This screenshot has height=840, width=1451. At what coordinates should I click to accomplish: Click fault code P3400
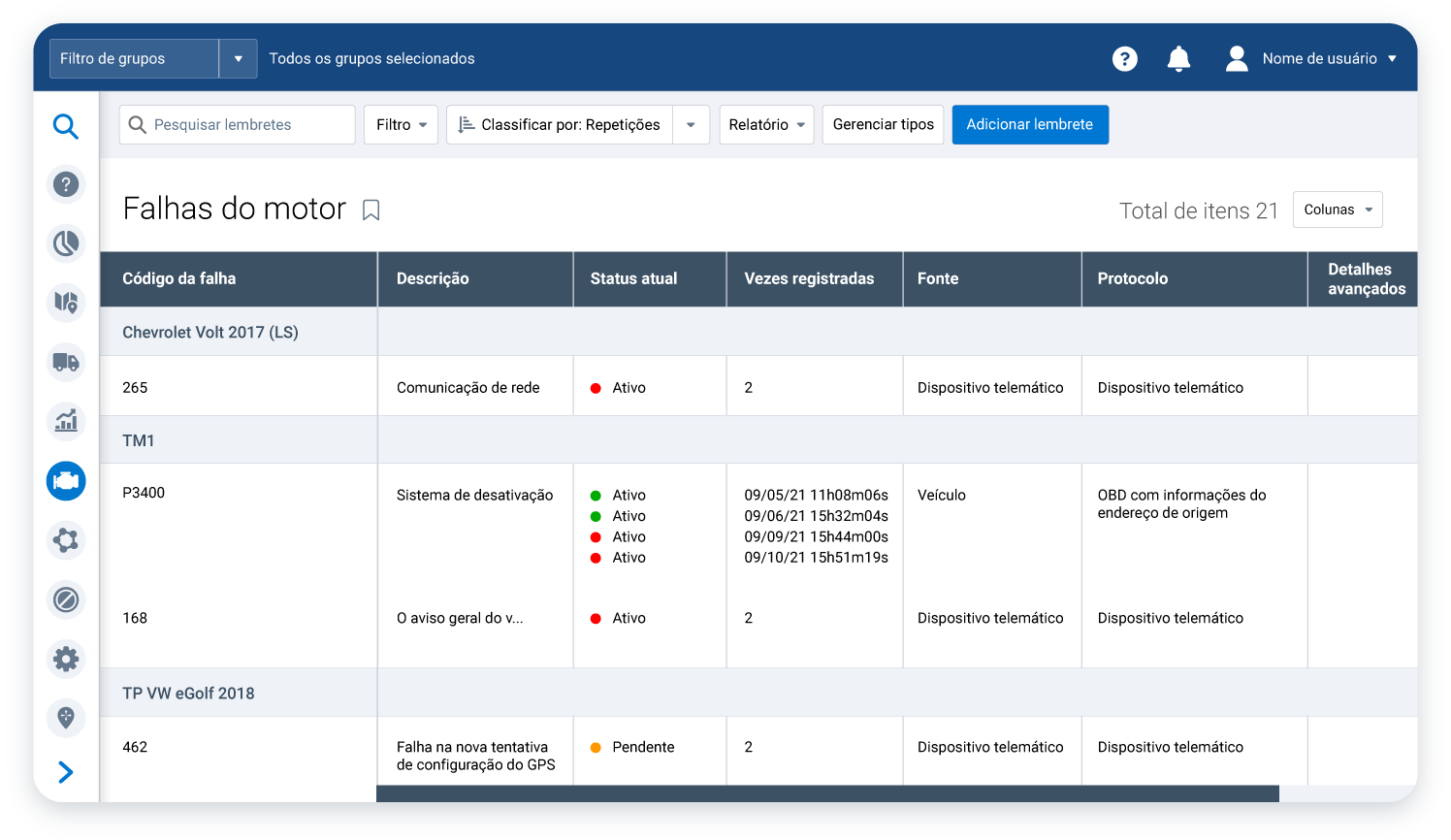(144, 493)
